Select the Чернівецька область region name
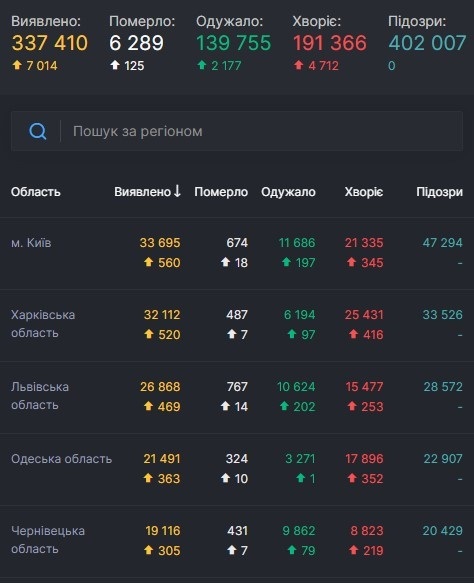This screenshot has height=583, width=474. pyautogui.click(x=48, y=539)
